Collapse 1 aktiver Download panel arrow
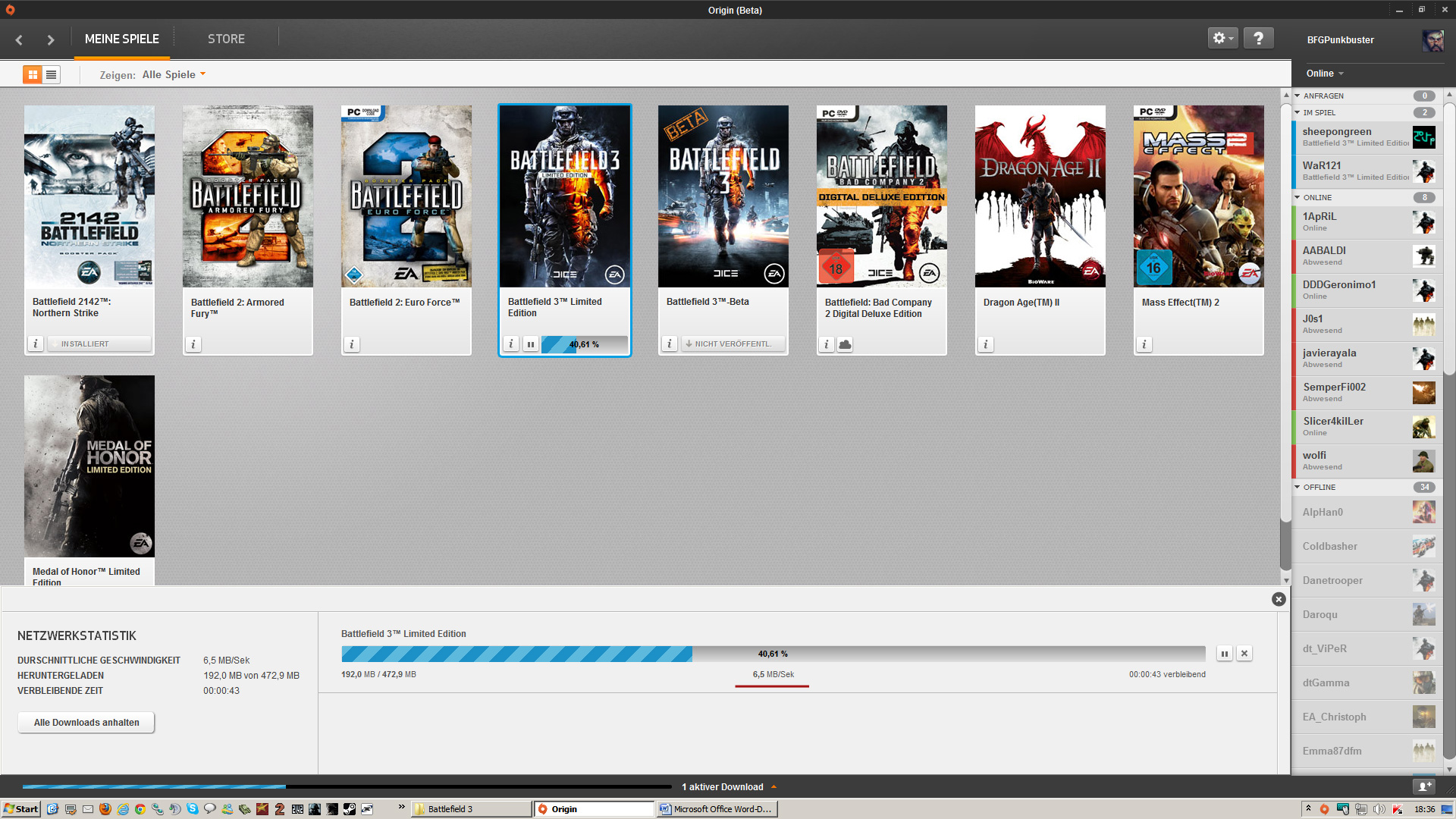The image size is (1456, 819). pos(773,787)
